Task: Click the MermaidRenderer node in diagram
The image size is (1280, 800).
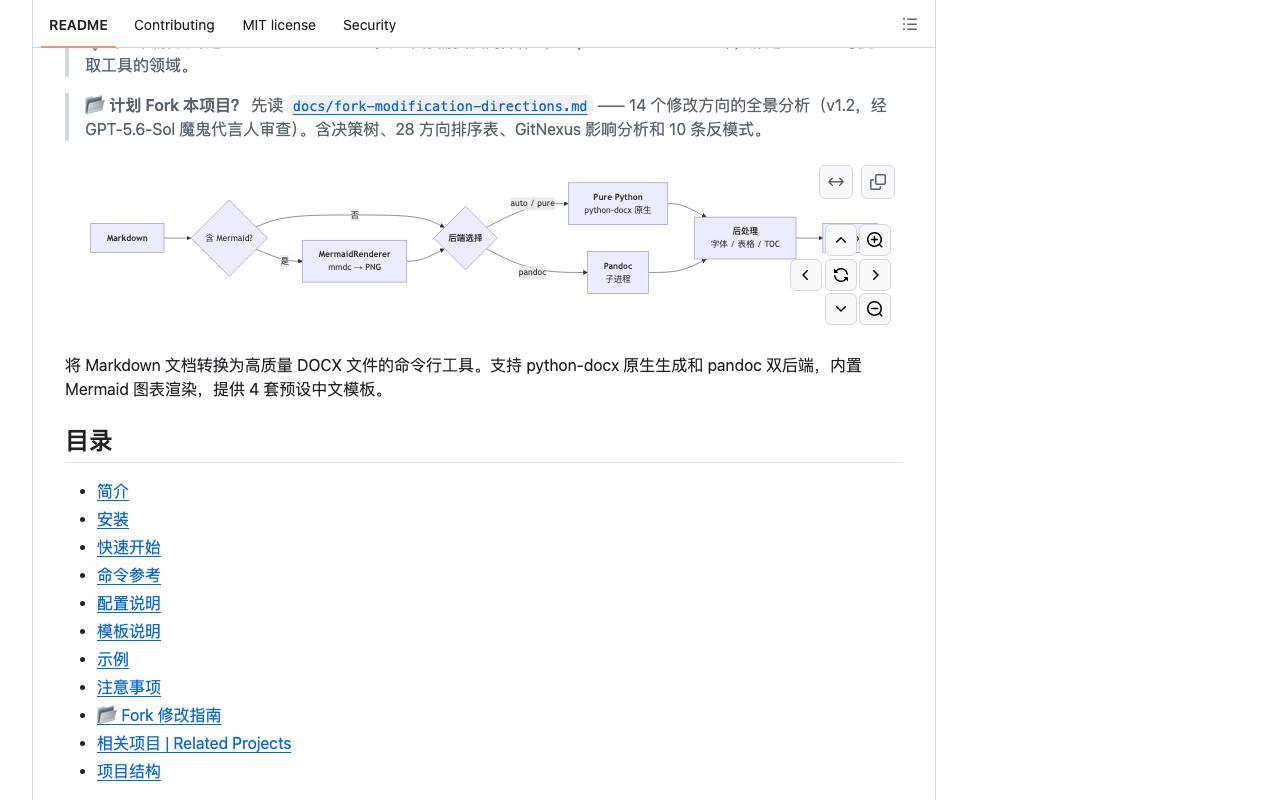Action: (354, 261)
